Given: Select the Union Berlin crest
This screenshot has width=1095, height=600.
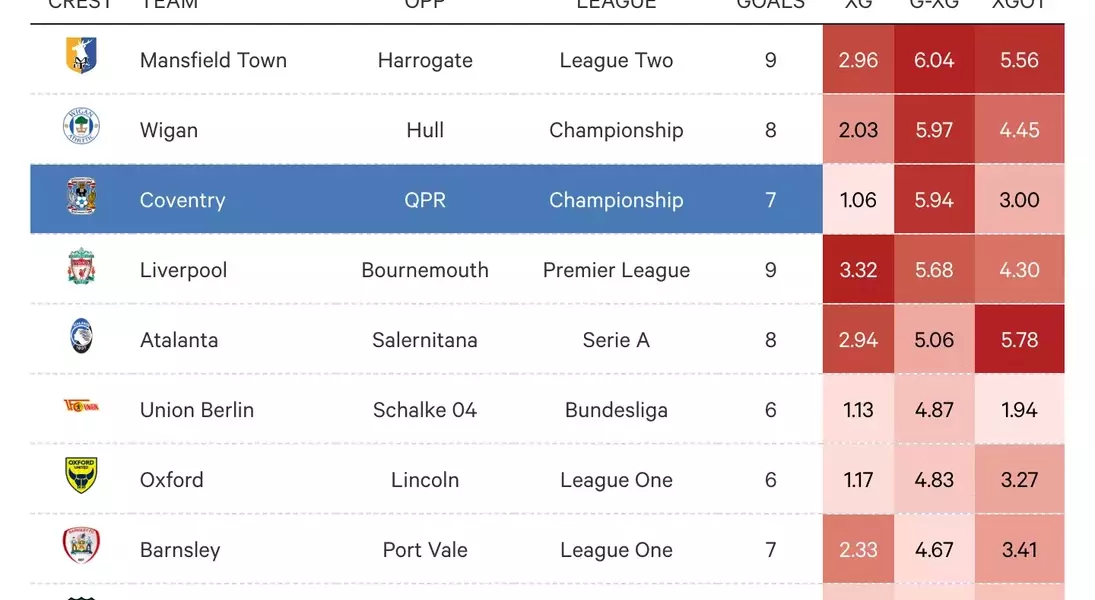Looking at the screenshot, I should [x=81, y=406].
